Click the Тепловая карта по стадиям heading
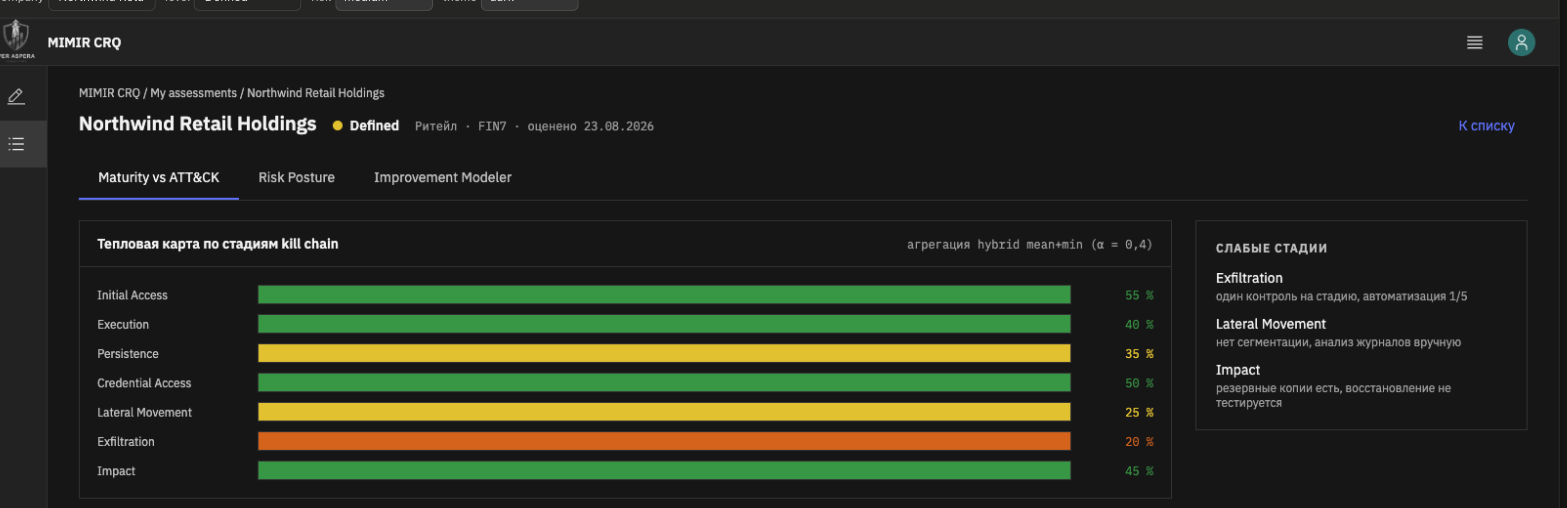 coord(217,243)
